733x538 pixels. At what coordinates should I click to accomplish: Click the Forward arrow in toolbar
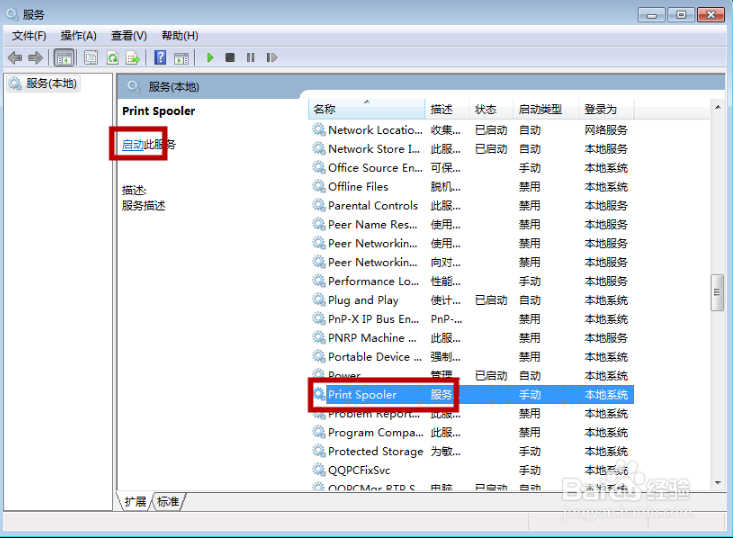coord(36,58)
